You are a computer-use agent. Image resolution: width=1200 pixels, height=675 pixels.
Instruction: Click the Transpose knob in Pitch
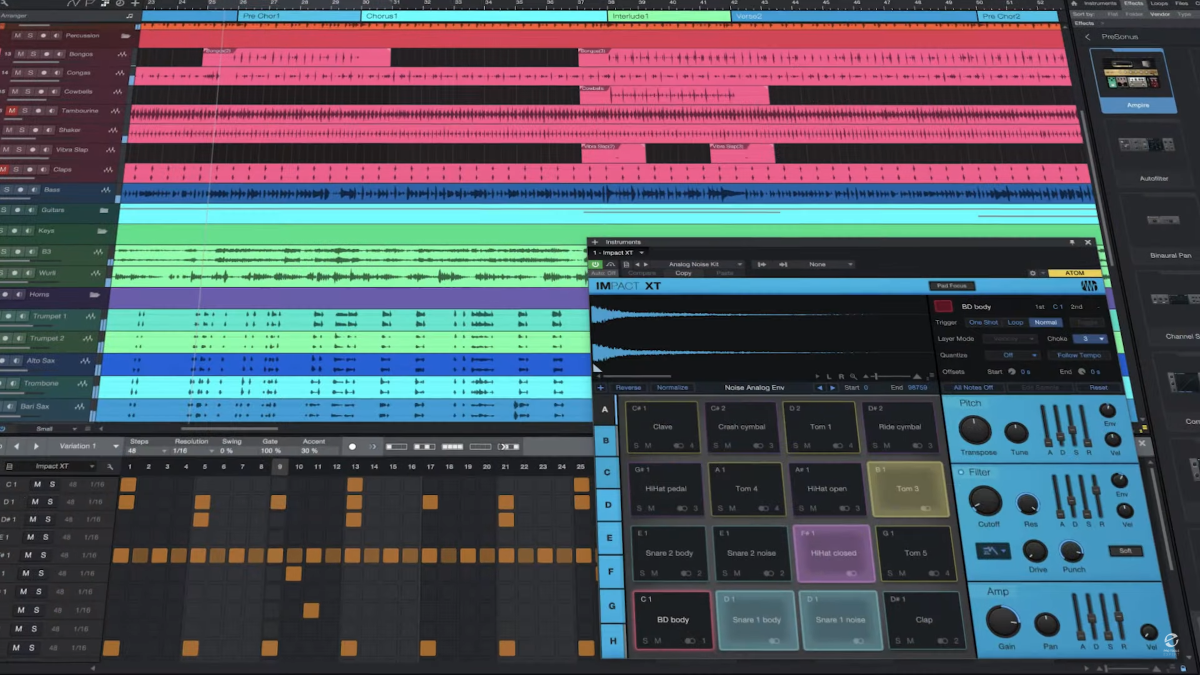pos(975,430)
